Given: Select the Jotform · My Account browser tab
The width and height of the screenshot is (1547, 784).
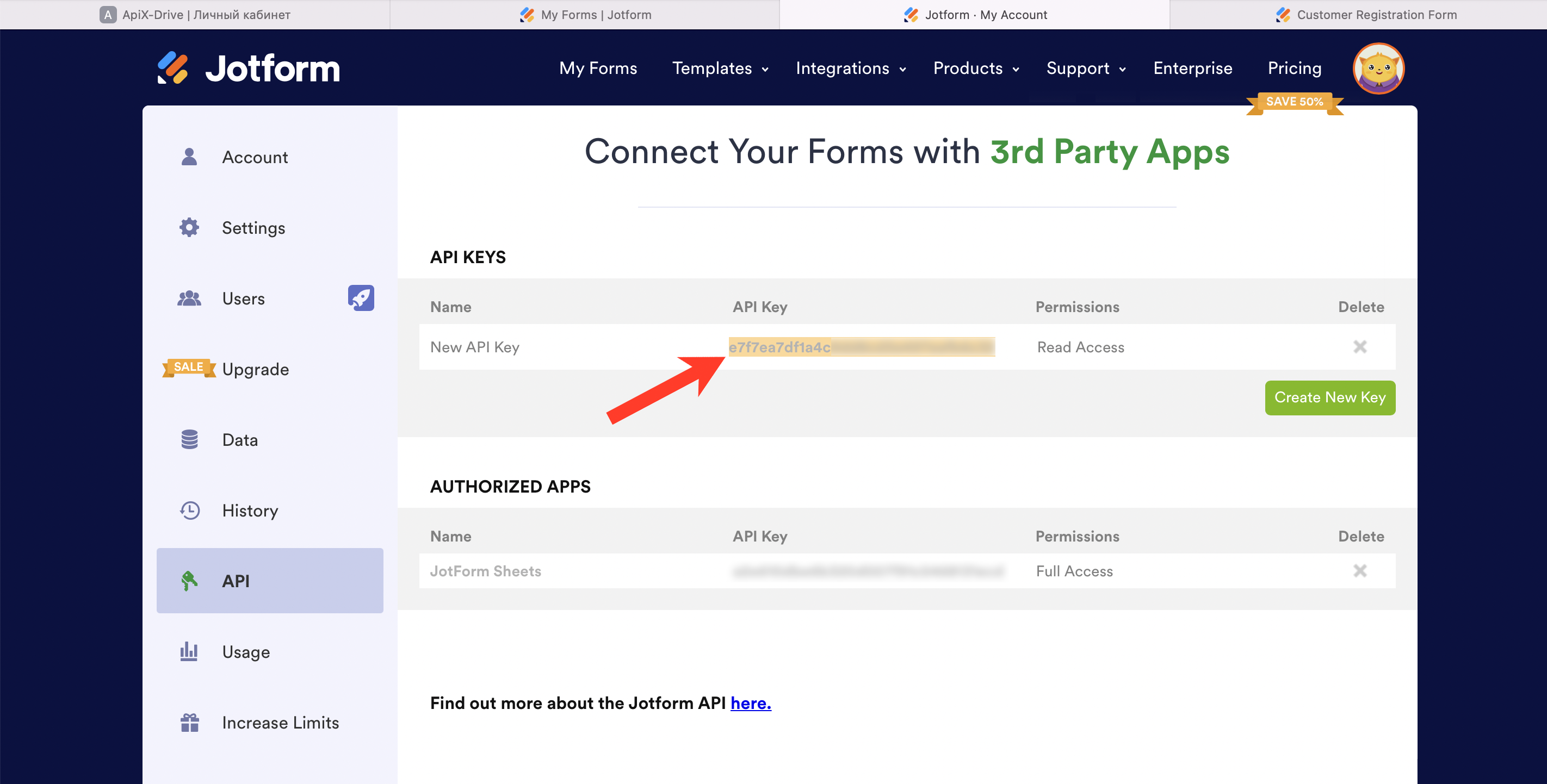Looking at the screenshot, I should [x=975, y=14].
